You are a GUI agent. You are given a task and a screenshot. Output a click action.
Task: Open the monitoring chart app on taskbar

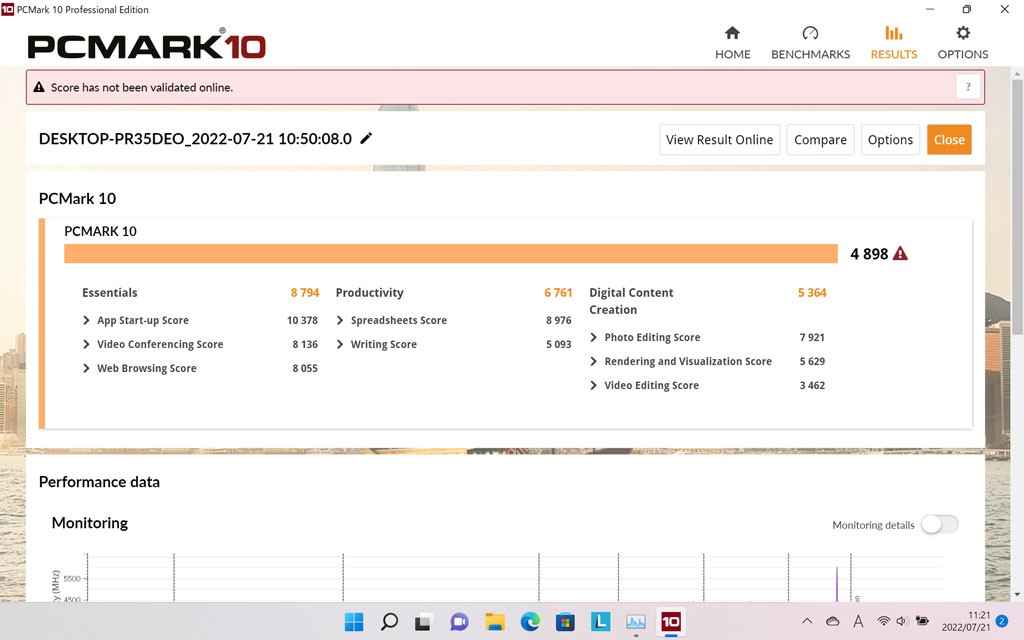(x=635, y=622)
